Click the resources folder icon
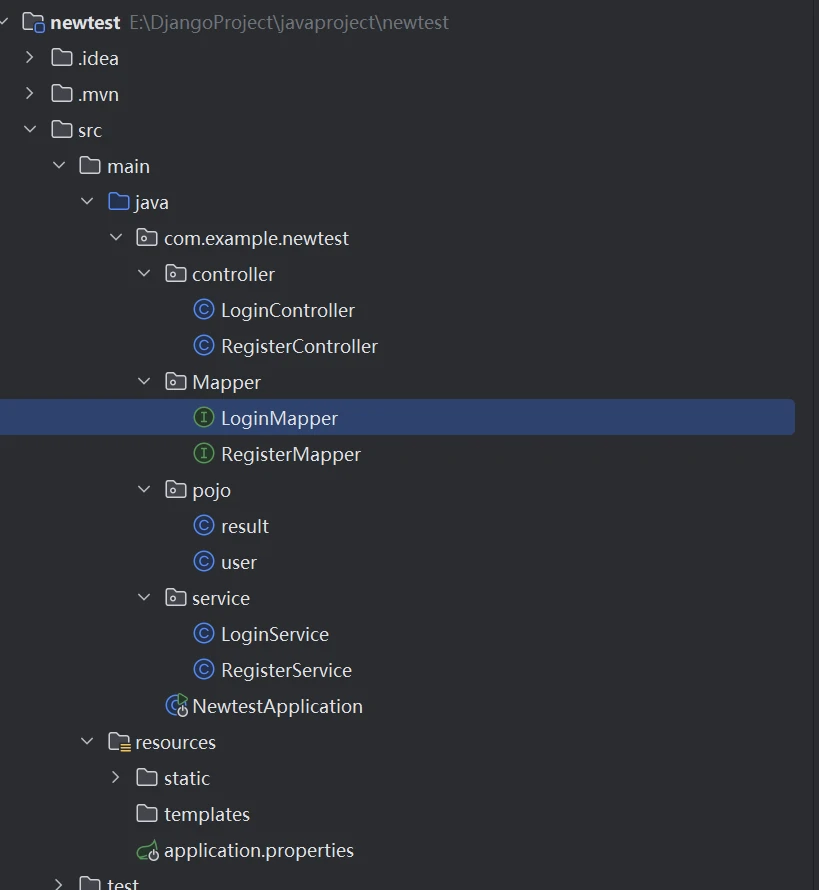 coord(119,742)
